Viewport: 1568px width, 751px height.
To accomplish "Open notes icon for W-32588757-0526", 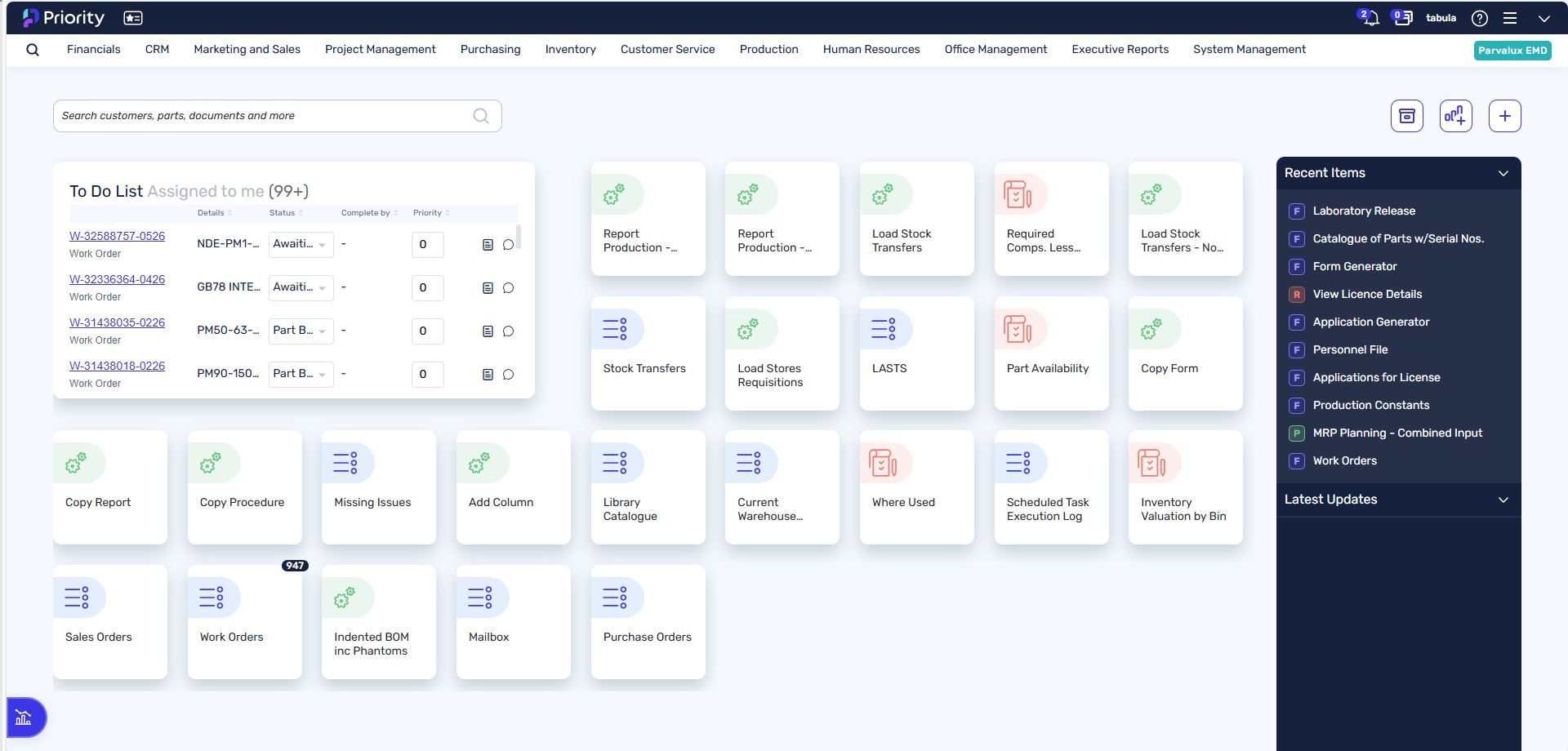I will pyautogui.click(x=488, y=245).
